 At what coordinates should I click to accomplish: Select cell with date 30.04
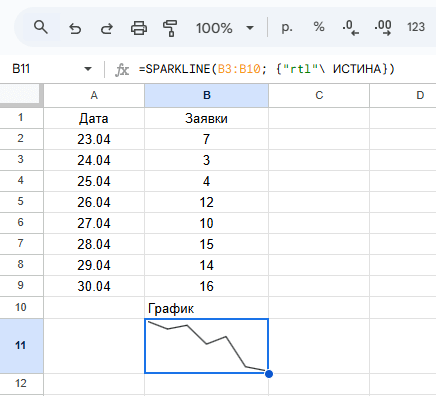(x=94, y=286)
